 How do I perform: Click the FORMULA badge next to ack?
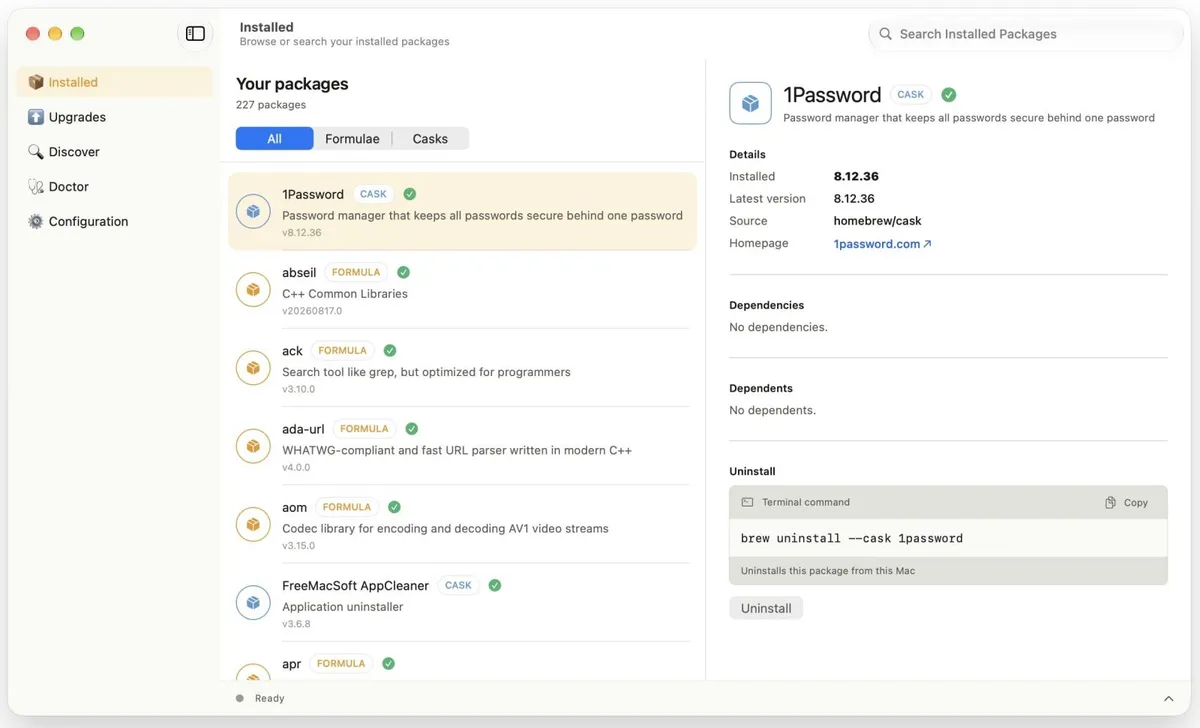pos(342,351)
